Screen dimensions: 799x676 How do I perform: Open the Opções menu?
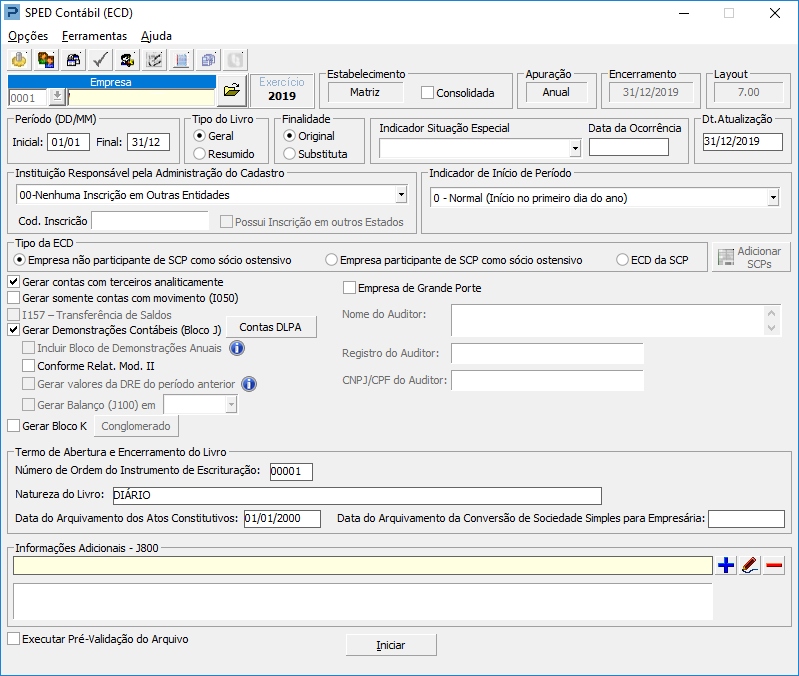(x=28, y=36)
